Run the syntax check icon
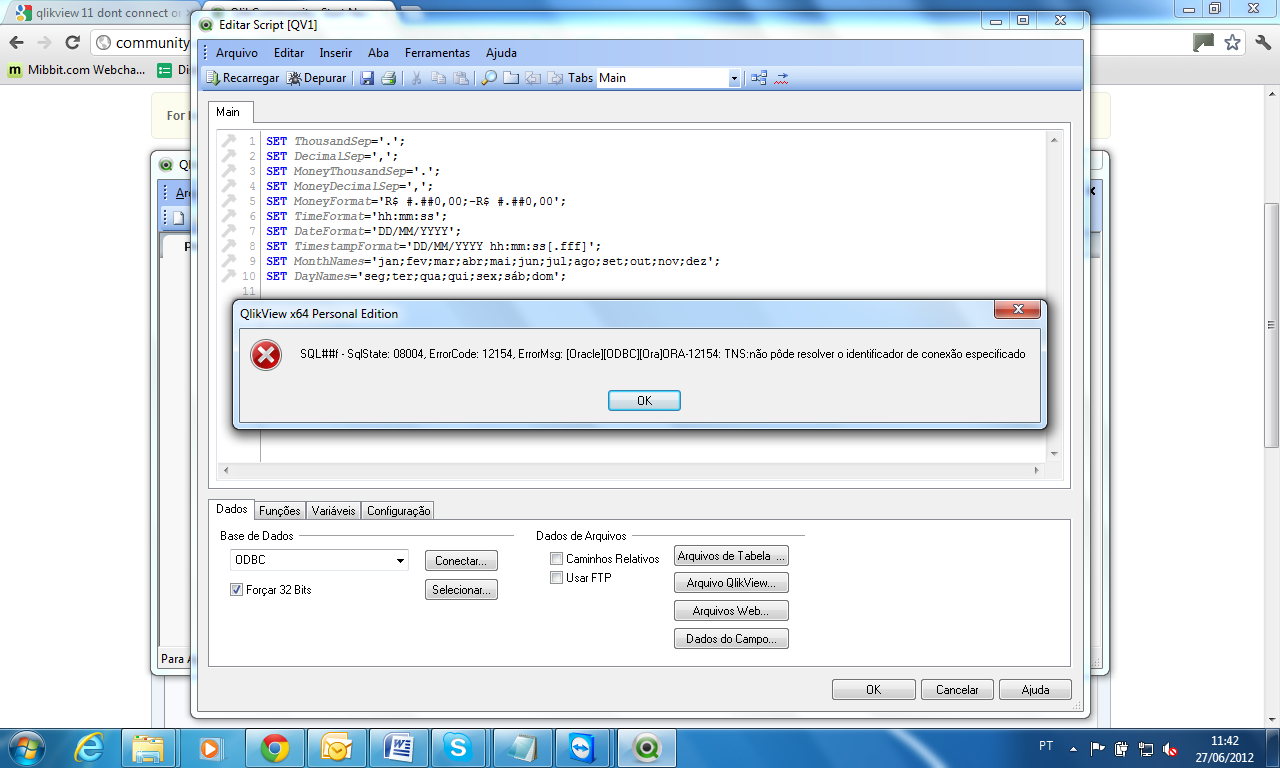 coord(781,78)
